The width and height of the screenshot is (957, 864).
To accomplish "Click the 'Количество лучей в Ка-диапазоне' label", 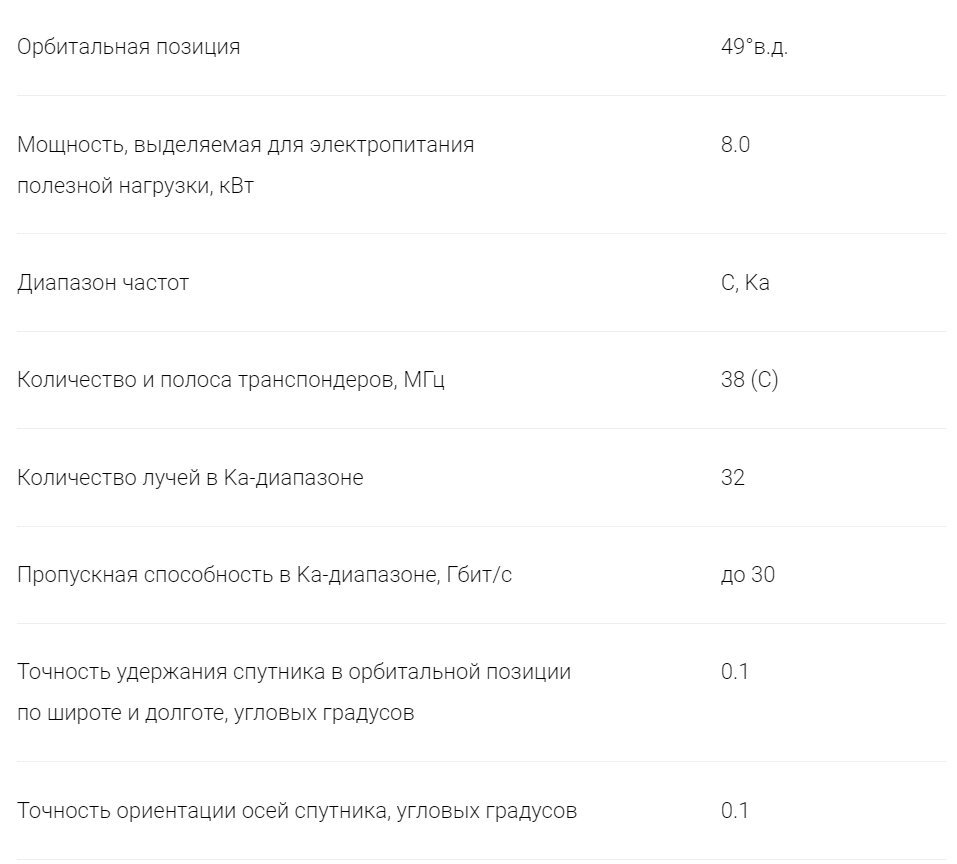I will (190, 478).
